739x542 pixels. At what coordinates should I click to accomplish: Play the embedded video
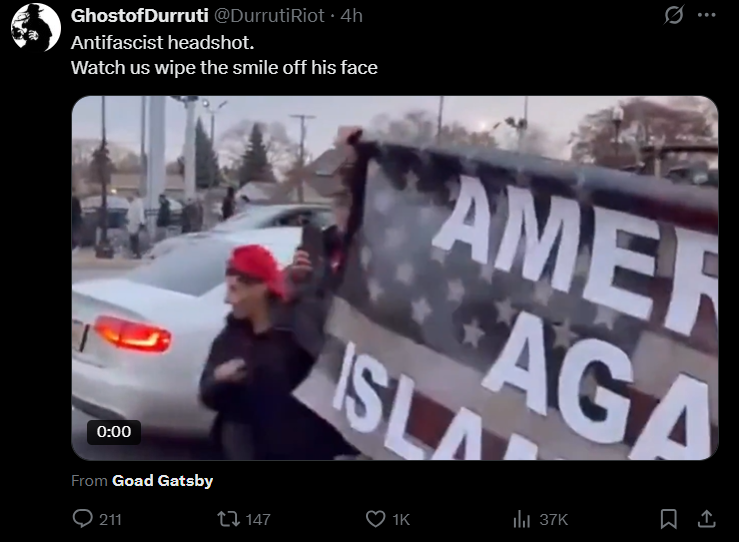pos(395,278)
